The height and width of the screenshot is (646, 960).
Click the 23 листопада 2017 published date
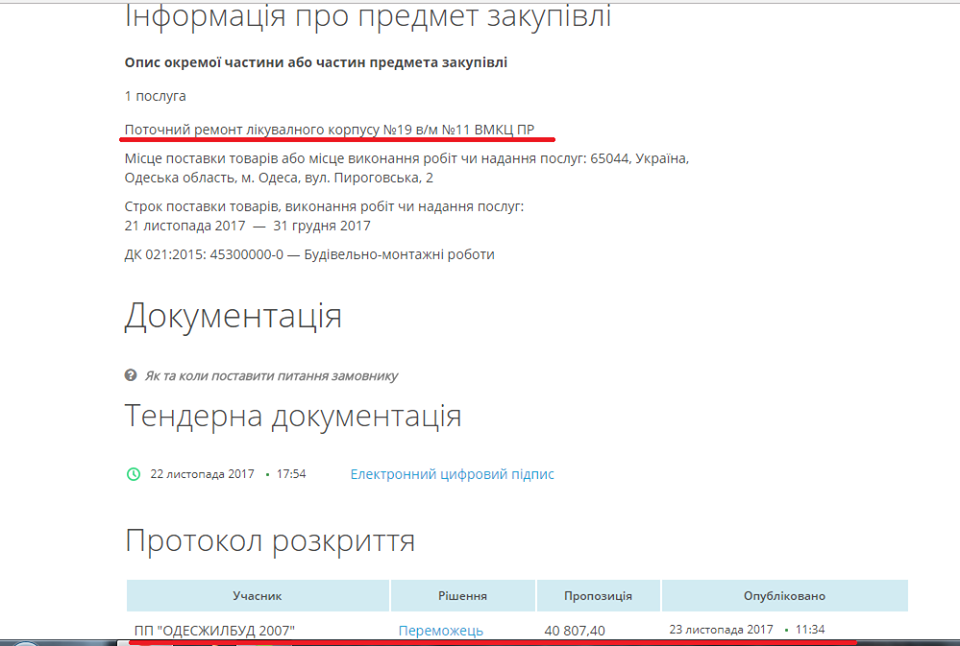(x=721, y=629)
